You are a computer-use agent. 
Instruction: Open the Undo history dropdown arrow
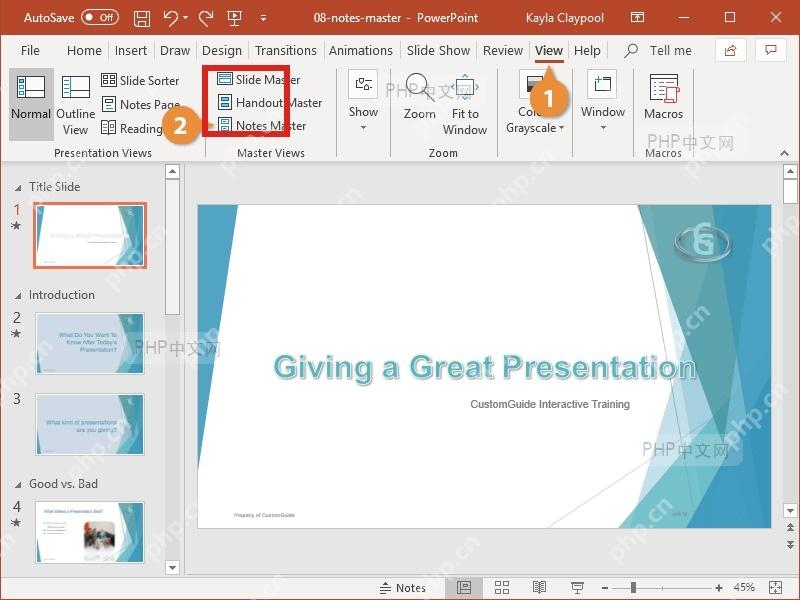(x=186, y=18)
